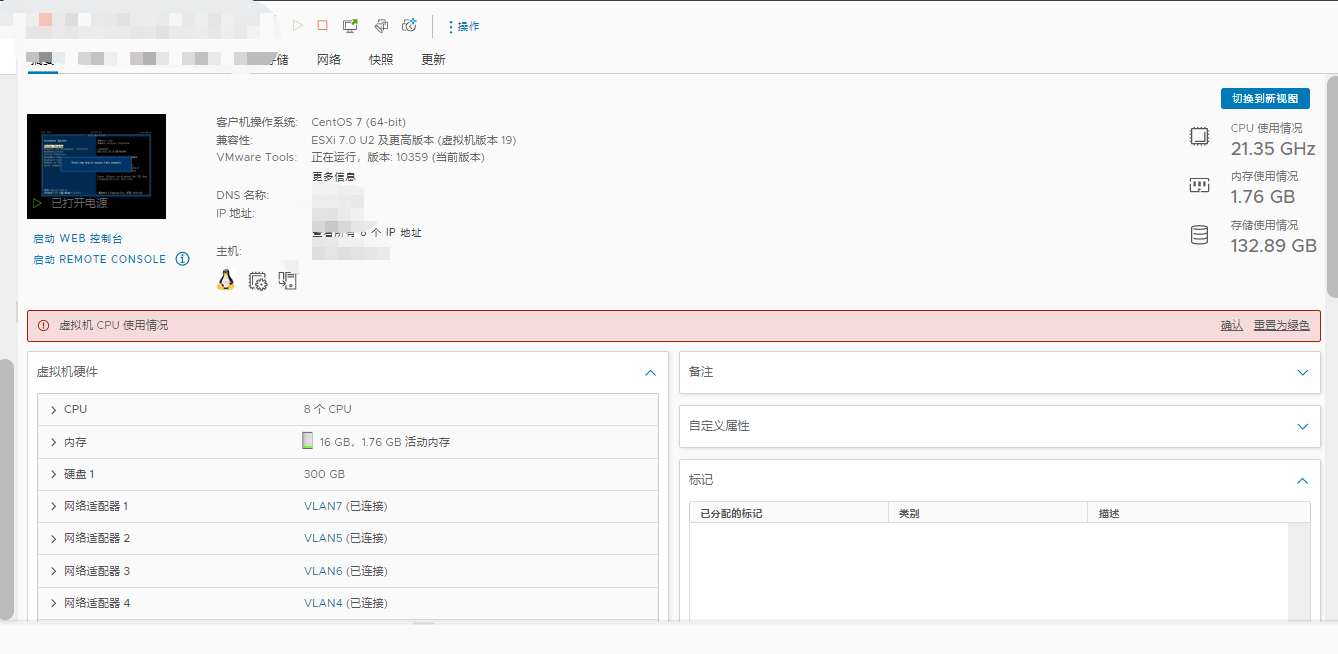The width and height of the screenshot is (1338, 654).
Task: Expand the CPU hardware row
Action: (x=54, y=409)
